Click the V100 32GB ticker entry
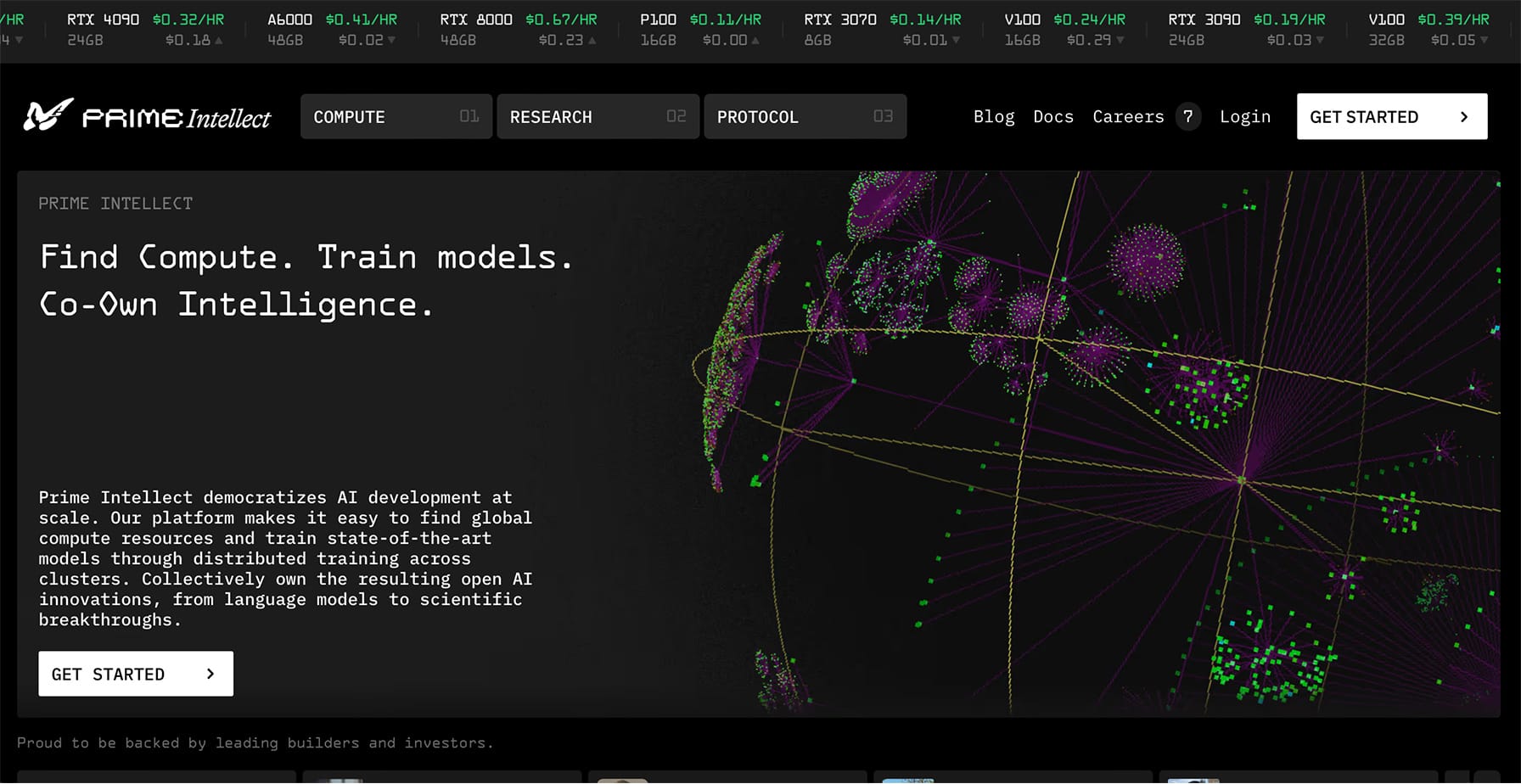This screenshot has height=784, width=1521. point(1429,30)
